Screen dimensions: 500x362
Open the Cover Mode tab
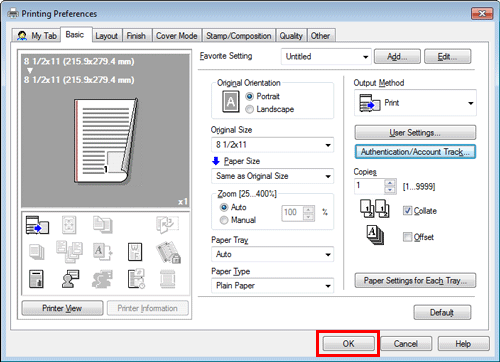[177, 36]
